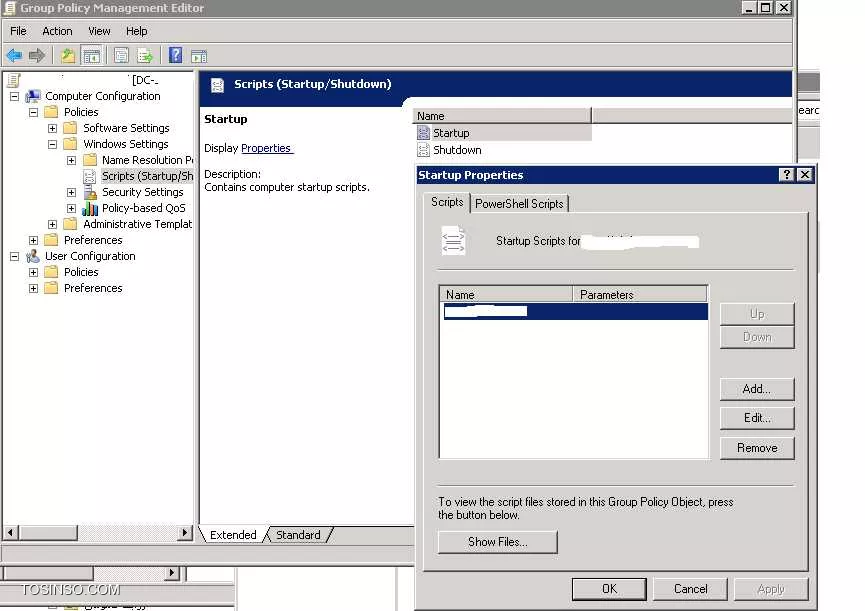Collapse the User Configuration node
This screenshot has height=611, width=865.
coord(15,256)
